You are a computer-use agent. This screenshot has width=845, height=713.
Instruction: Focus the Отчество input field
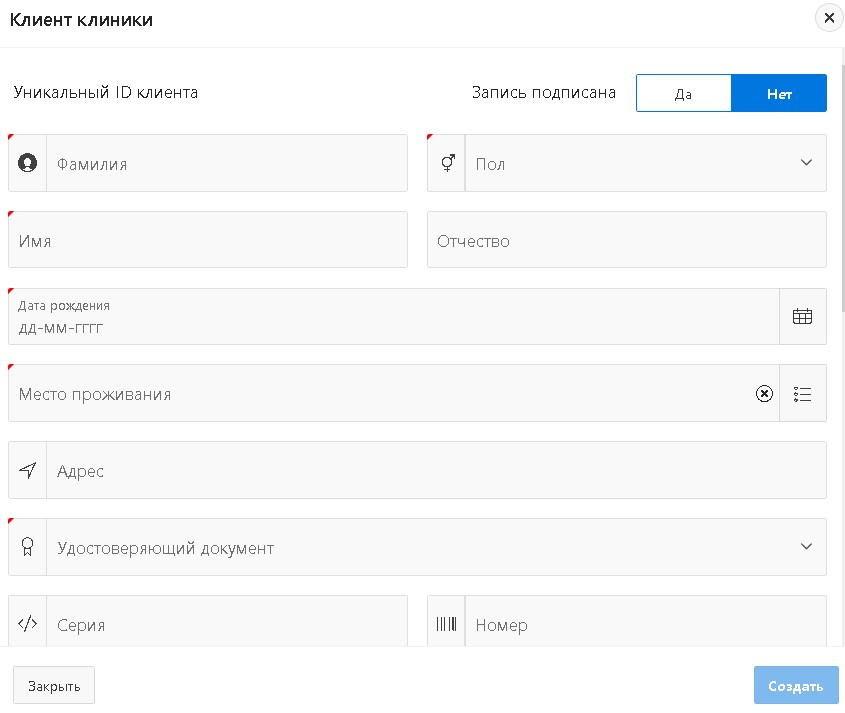pyautogui.click(x=626, y=241)
